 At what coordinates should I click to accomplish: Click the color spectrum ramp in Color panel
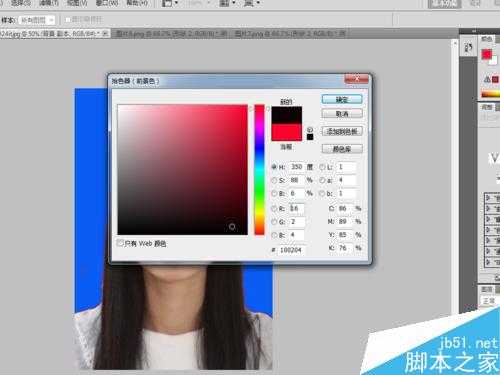pyautogui.click(x=491, y=94)
